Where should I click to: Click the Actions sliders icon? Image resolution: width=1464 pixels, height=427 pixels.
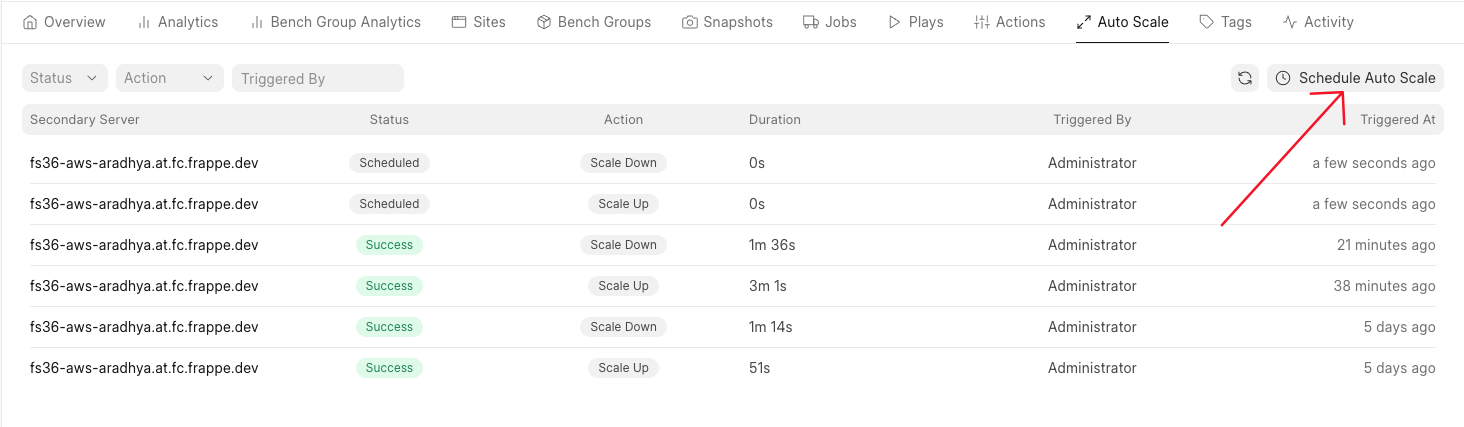[982, 22]
